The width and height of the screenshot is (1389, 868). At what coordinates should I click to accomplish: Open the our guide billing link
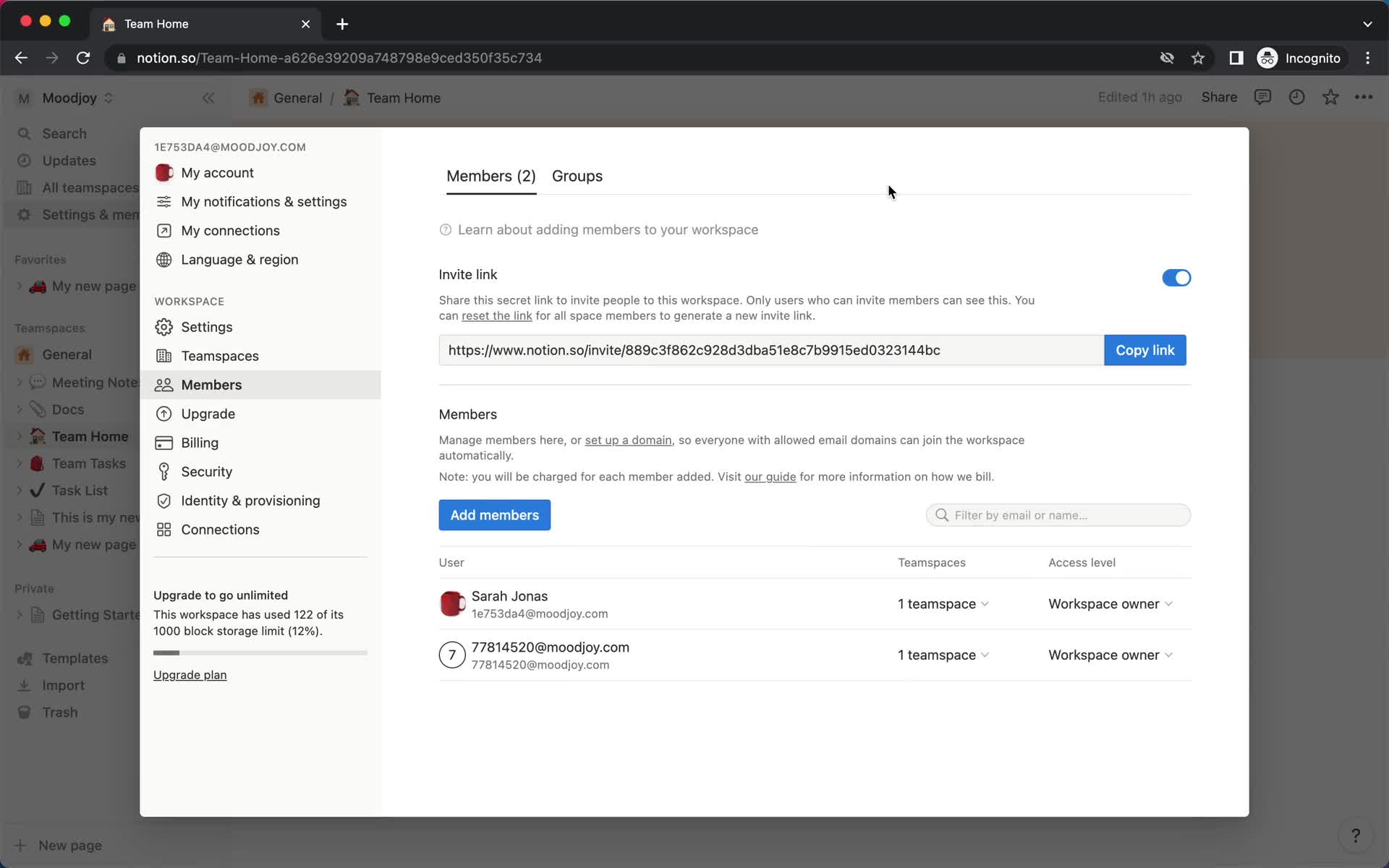(x=770, y=477)
